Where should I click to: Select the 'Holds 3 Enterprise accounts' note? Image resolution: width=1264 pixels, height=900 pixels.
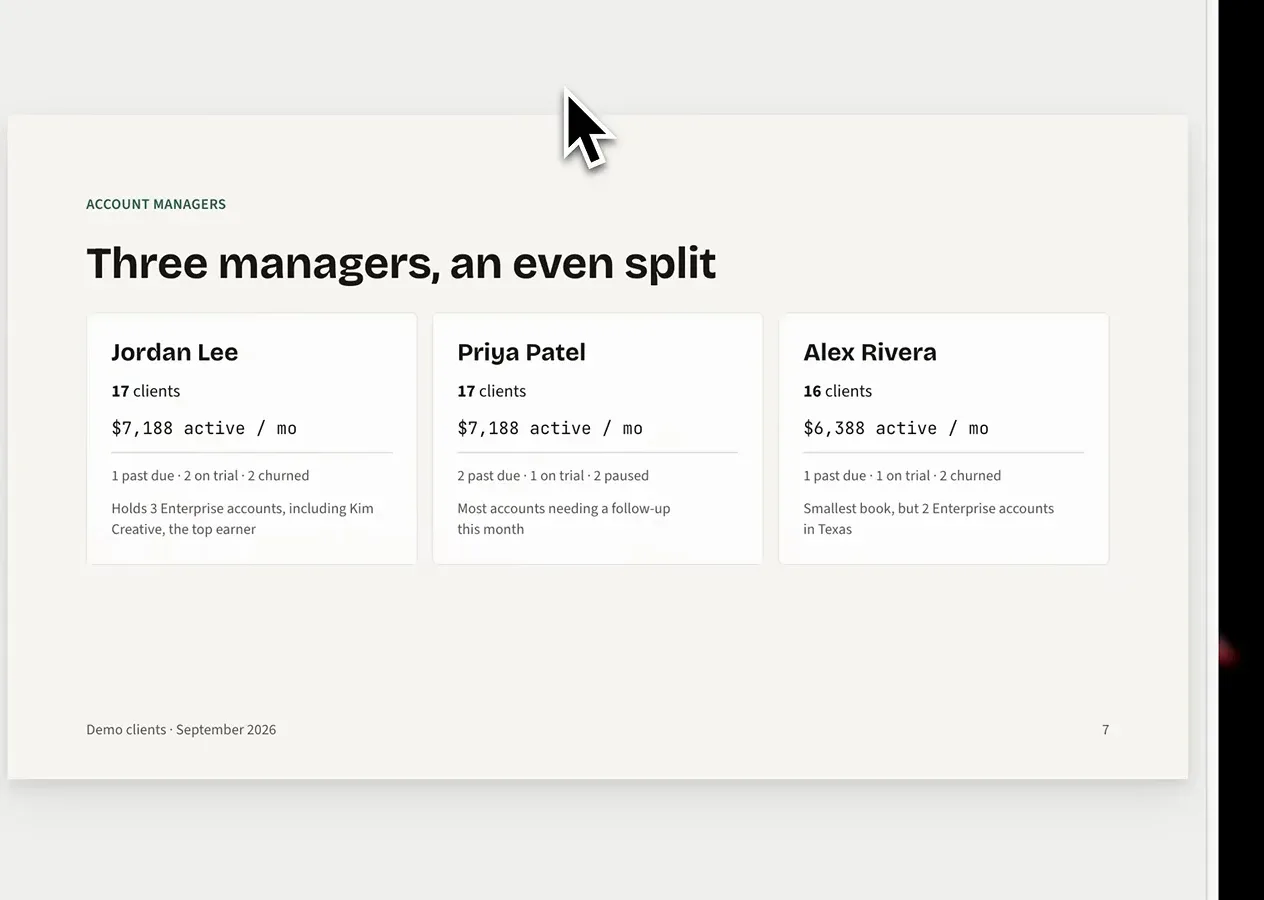pyautogui.click(x=242, y=518)
